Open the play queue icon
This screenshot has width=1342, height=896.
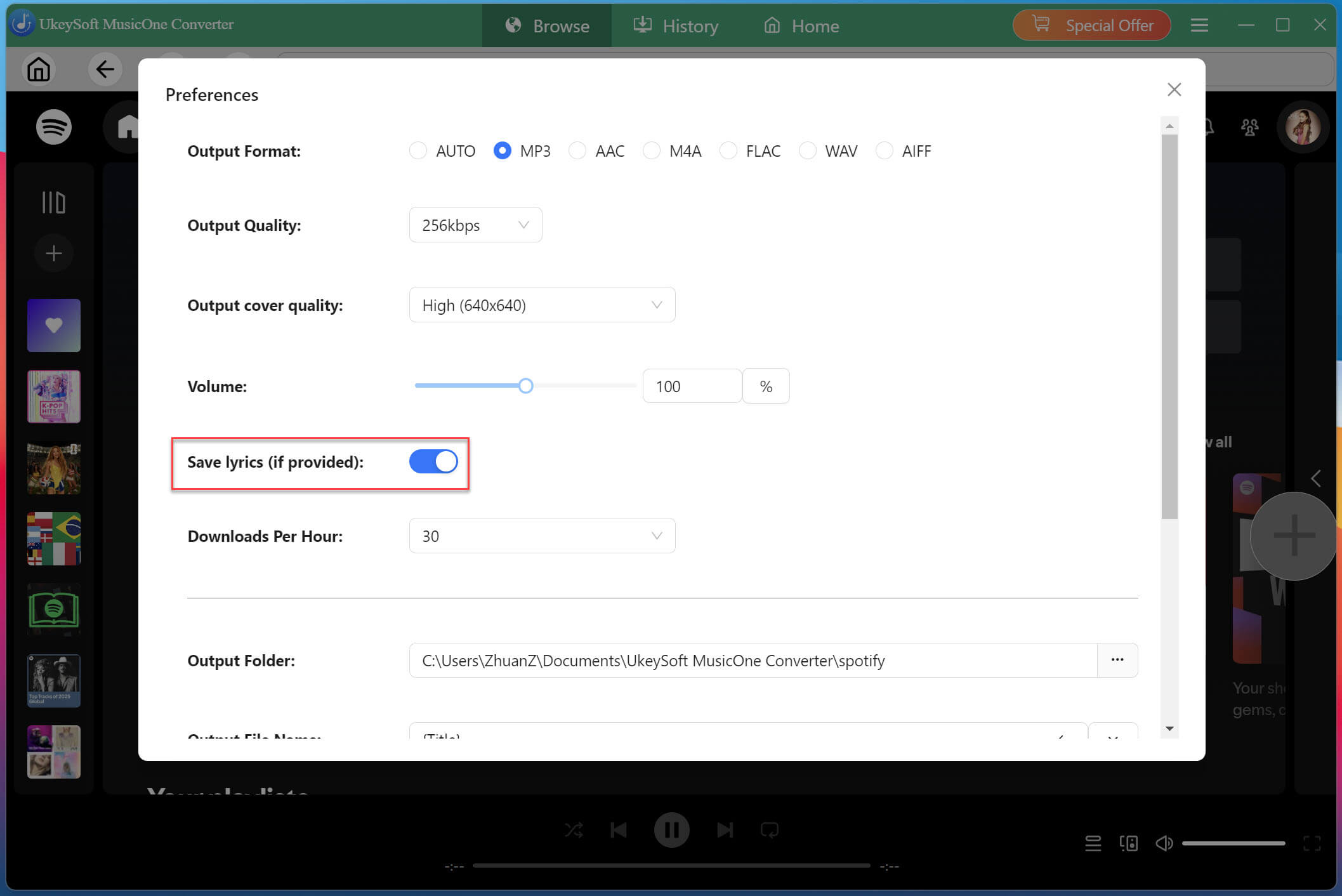[1093, 843]
